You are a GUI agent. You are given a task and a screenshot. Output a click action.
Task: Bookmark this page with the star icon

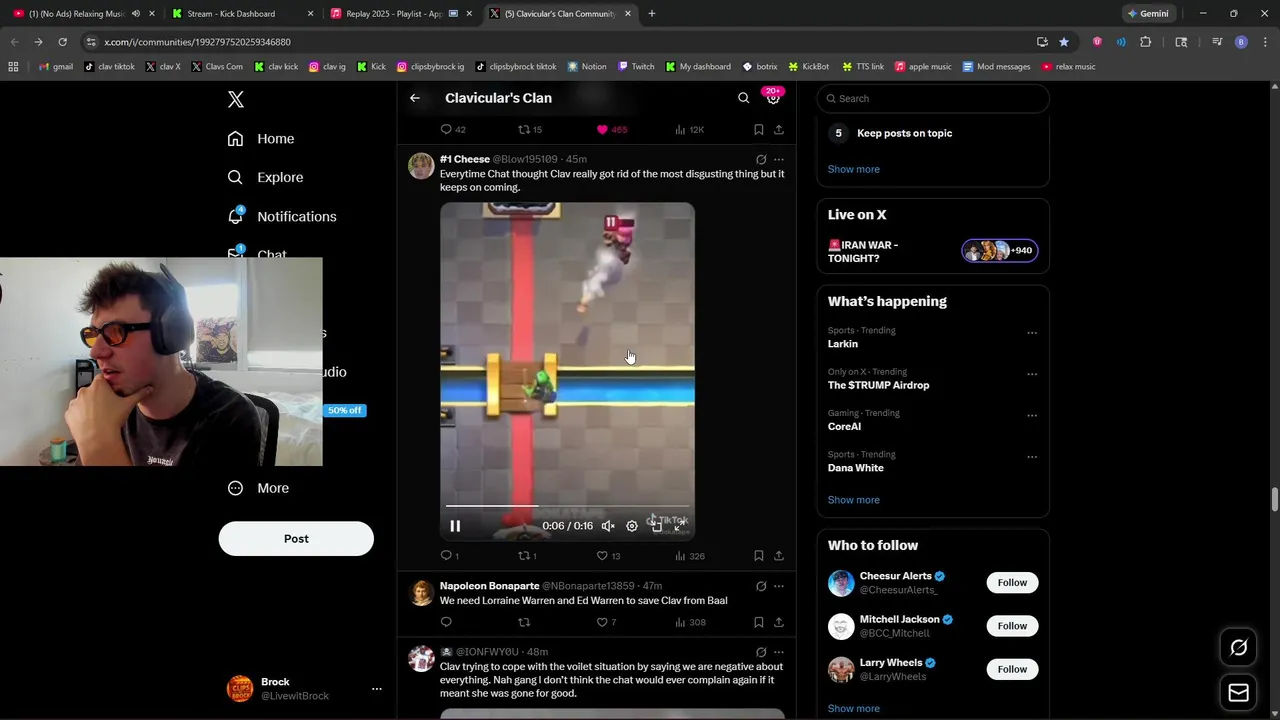click(1064, 42)
